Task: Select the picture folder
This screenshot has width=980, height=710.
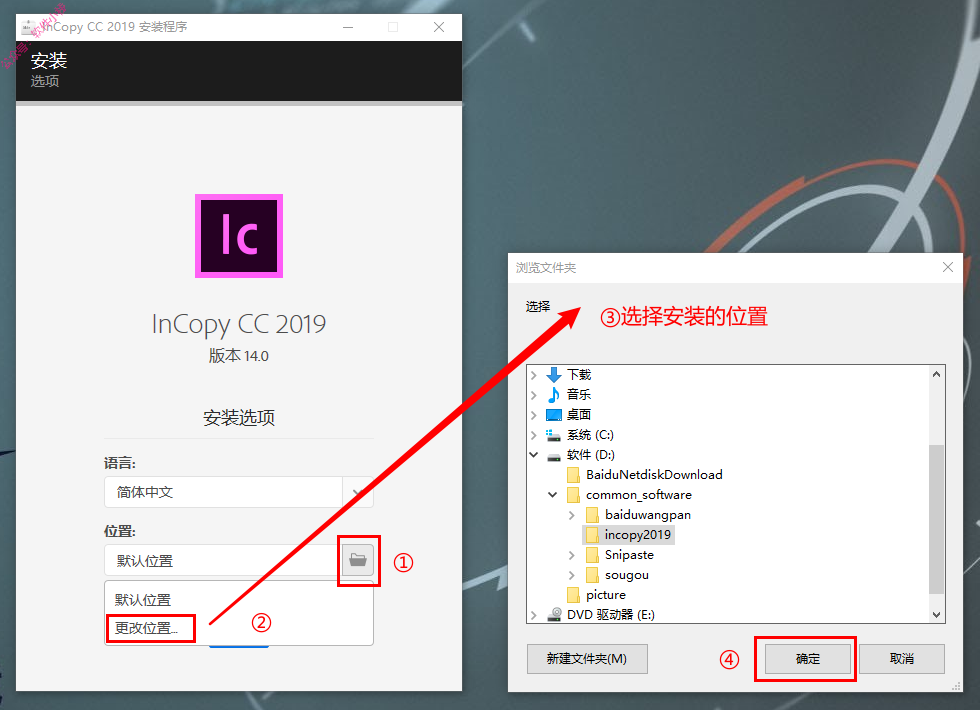Action: coord(606,595)
